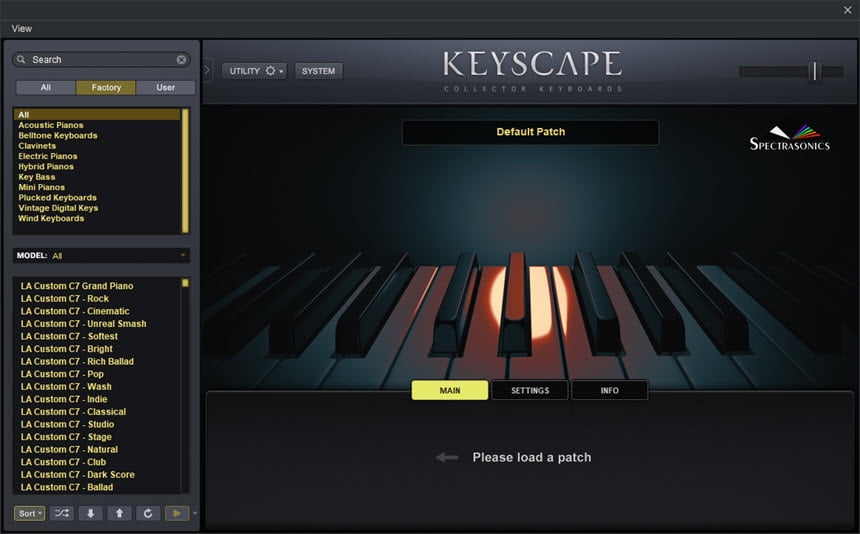This screenshot has width=860, height=534.
Task: Load LA Custom C7 - Studio patch
Action: click(67, 425)
